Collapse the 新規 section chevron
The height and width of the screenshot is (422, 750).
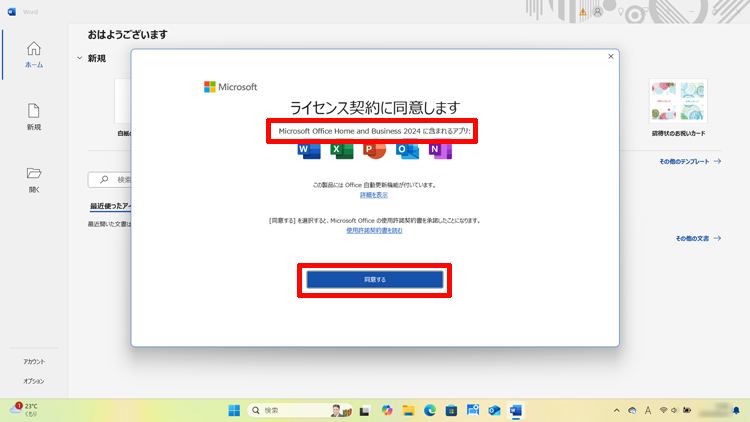[x=79, y=59]
